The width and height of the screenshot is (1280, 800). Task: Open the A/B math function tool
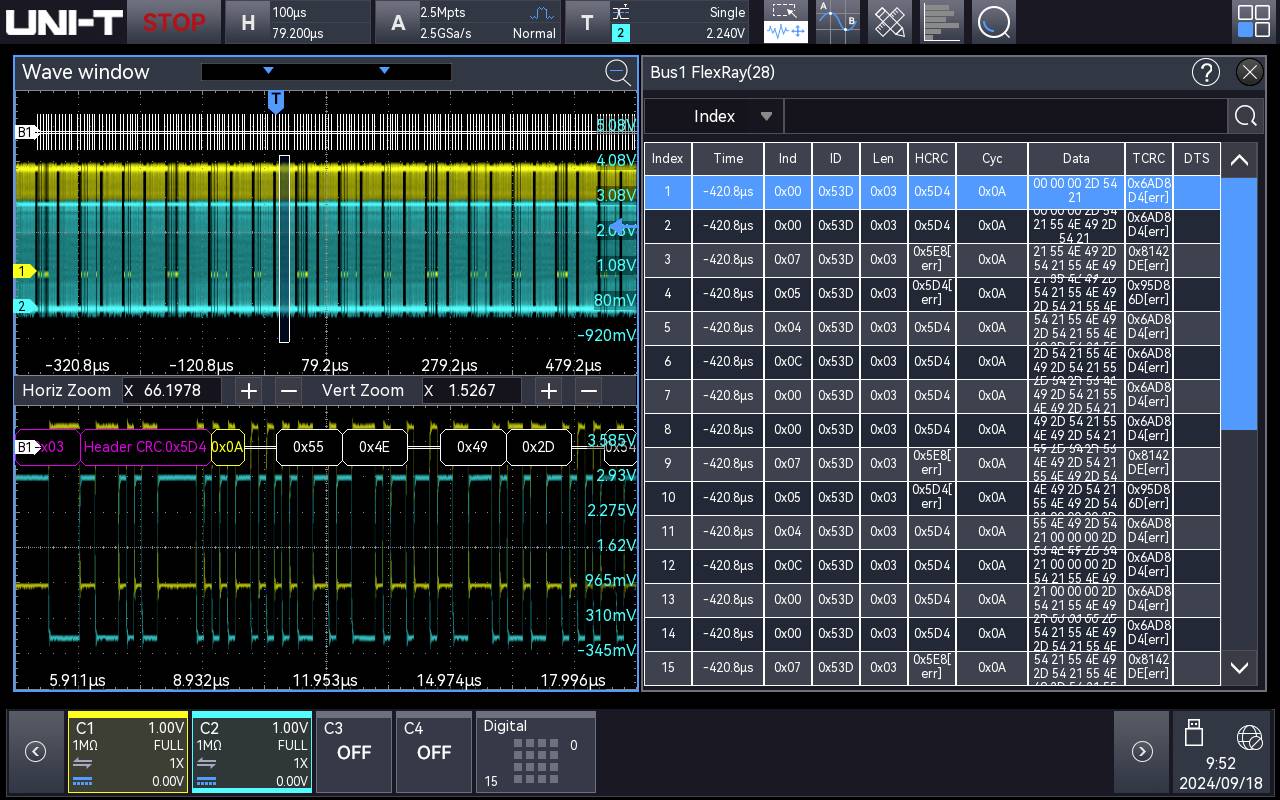point(837,22)
